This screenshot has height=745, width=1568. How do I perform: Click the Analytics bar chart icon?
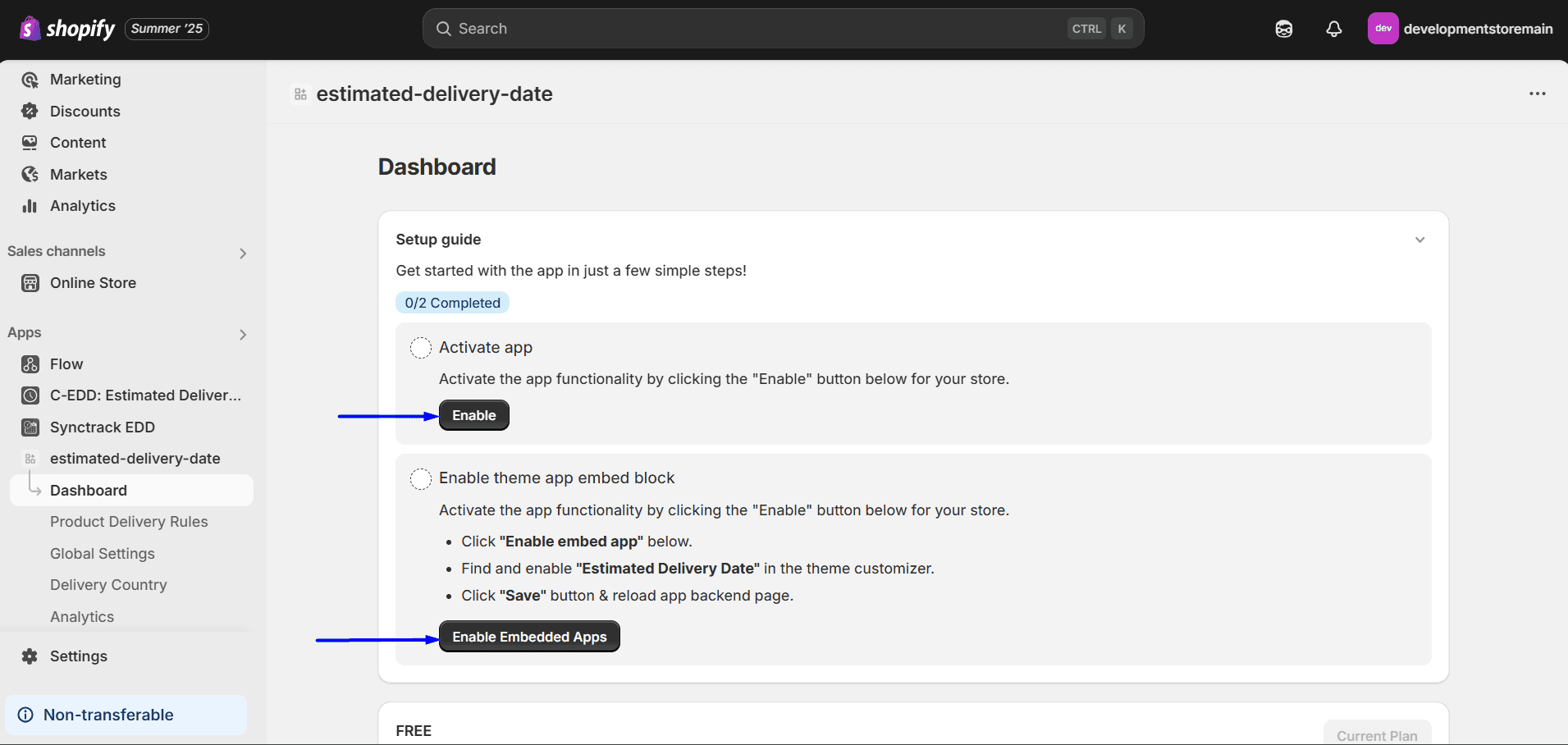(x=30, y=206)
